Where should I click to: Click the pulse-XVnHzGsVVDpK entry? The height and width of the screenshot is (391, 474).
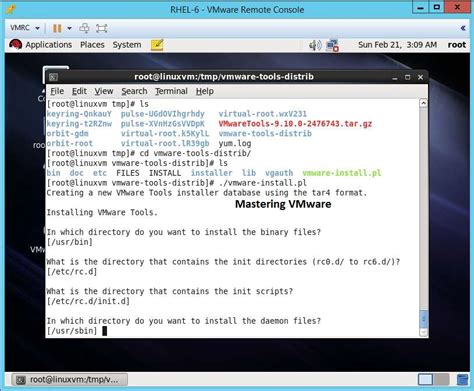pos(163,124)
